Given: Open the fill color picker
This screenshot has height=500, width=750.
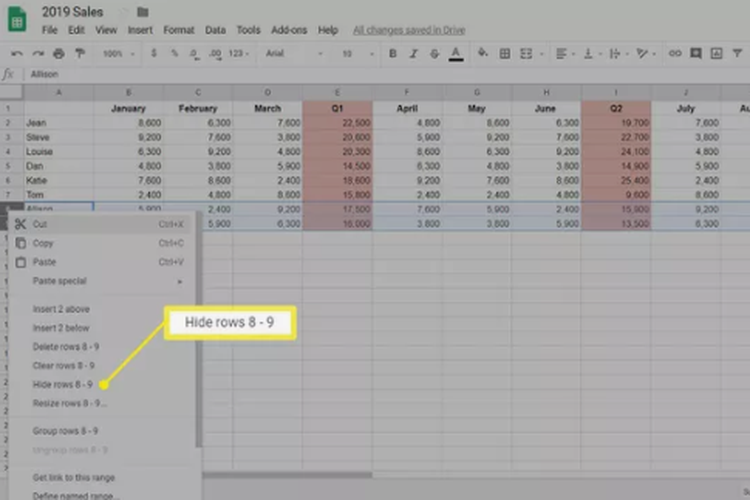Looking at the screenshot, I should pyautogui.click(x=483, y=53).
